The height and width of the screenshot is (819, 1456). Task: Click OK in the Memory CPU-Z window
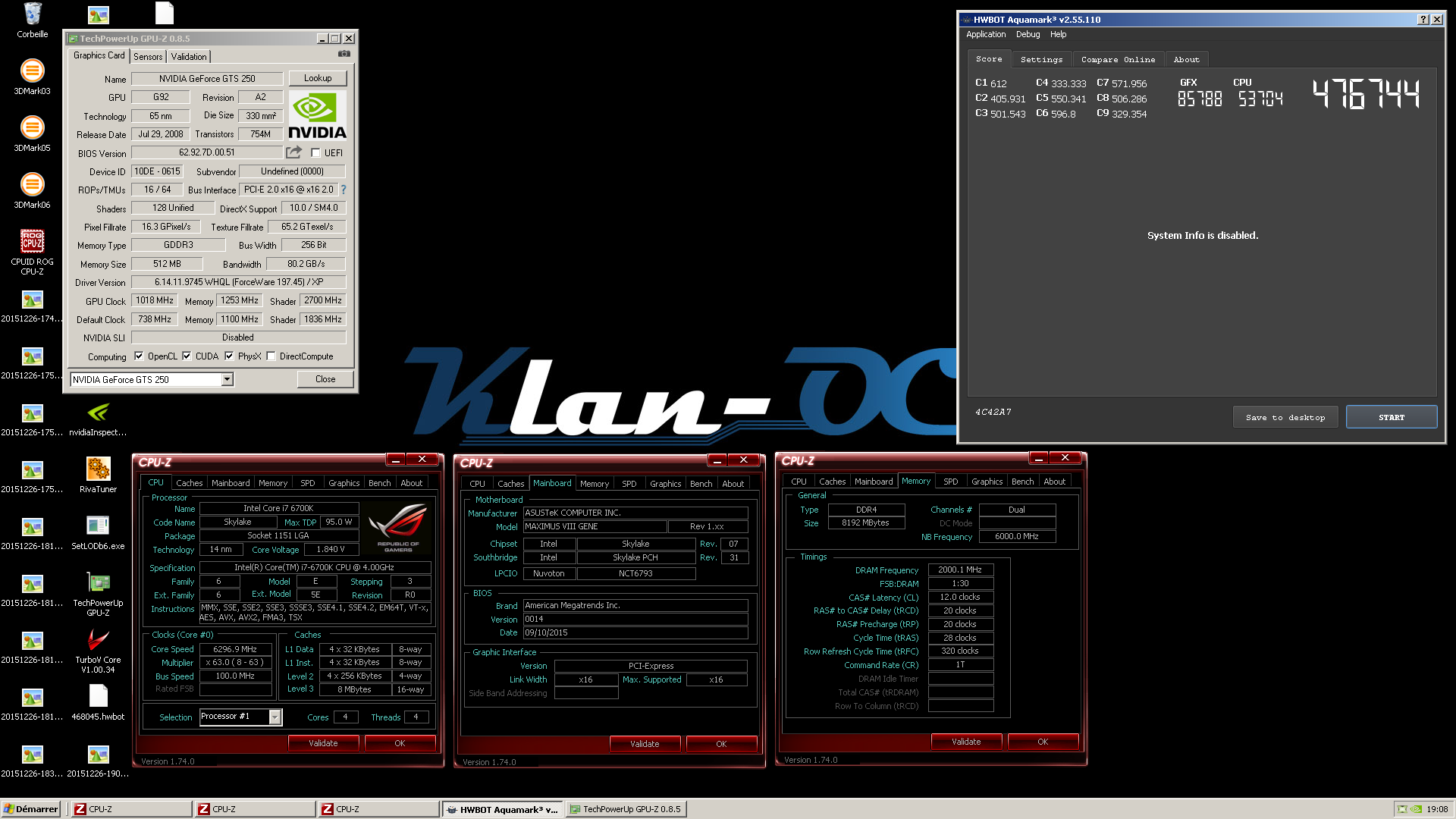click(x=1043, y=742)
